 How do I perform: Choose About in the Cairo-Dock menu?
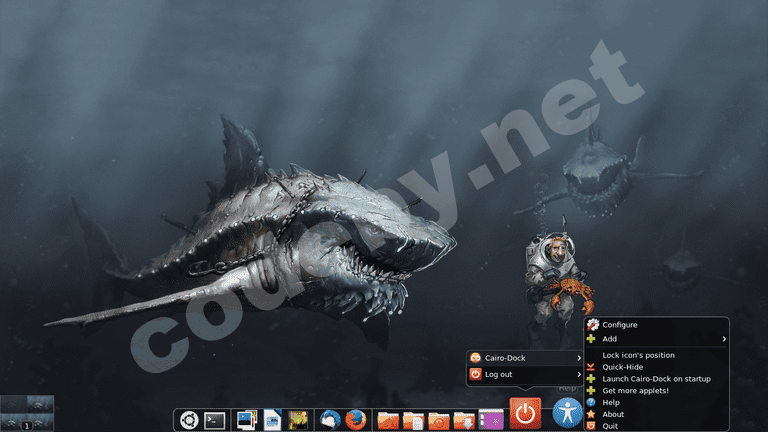click(613, 414)
